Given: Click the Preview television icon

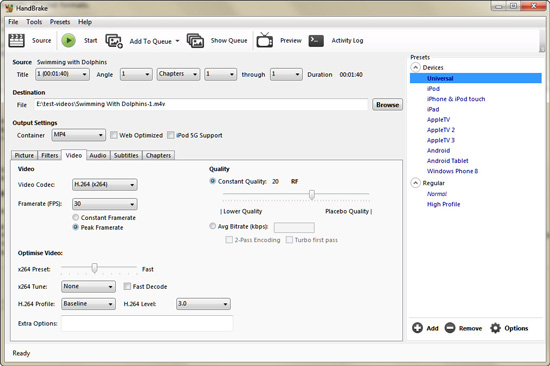Looking at the screenshot, I should (264, 40).
